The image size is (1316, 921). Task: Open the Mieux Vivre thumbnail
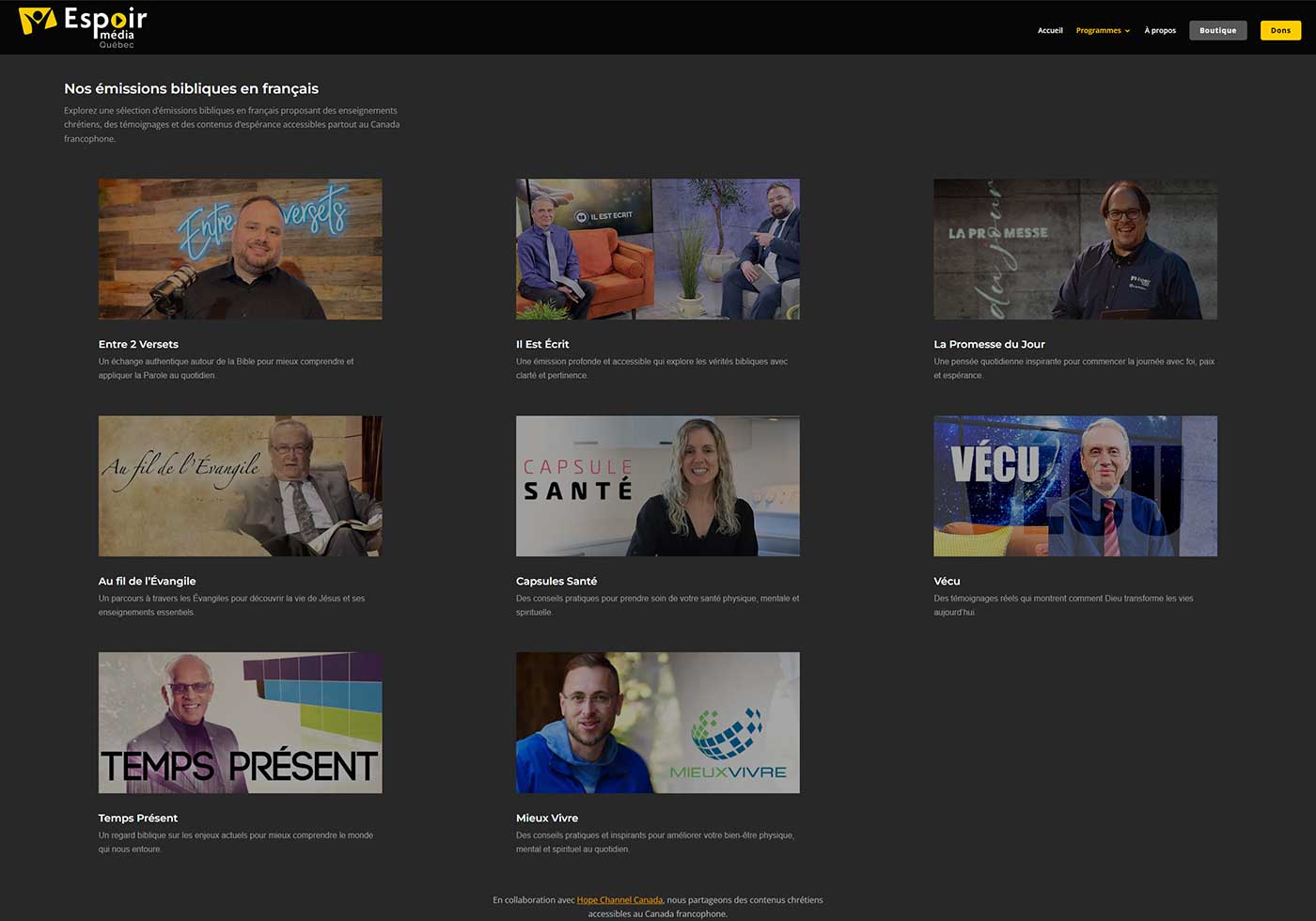tap(657, 723)
